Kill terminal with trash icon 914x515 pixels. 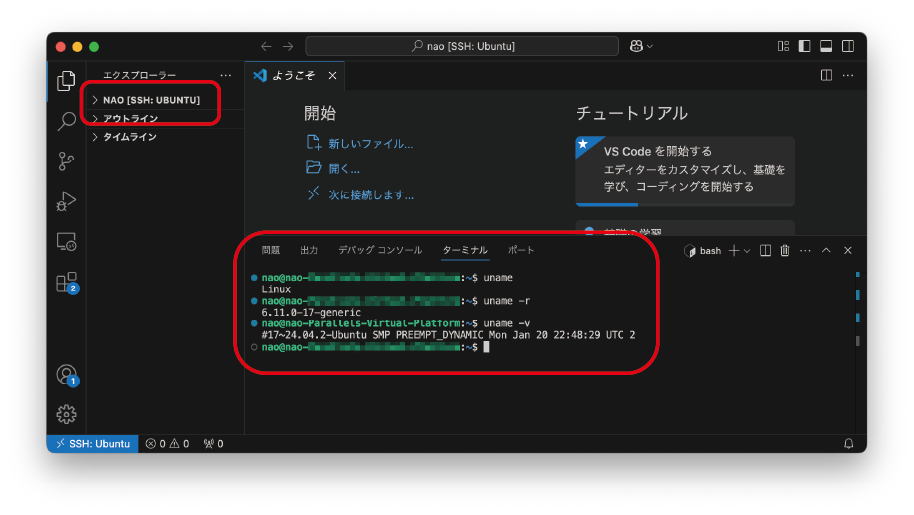tap(785, 251)
